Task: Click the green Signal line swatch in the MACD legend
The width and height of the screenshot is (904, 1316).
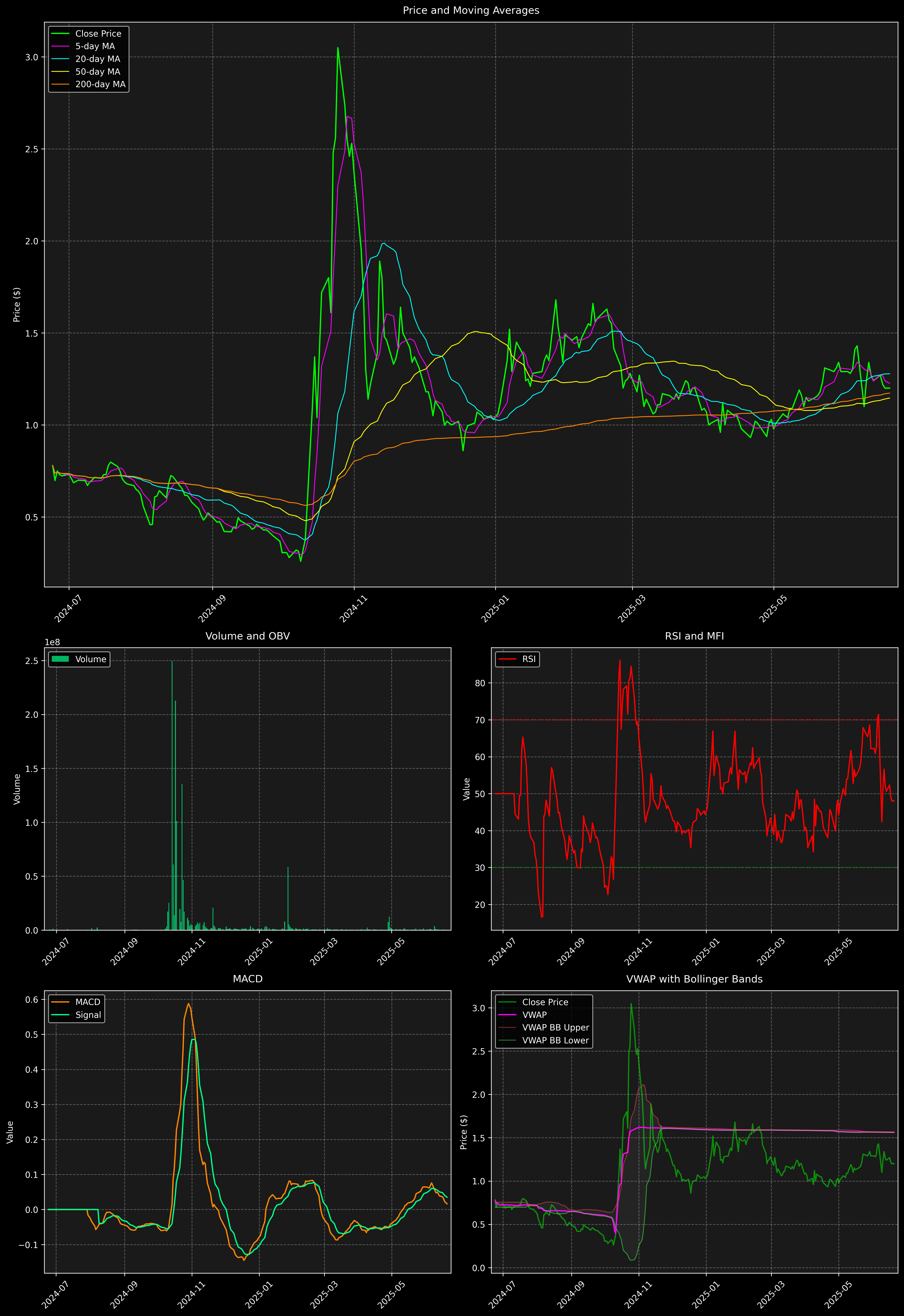Action: [x=60, y=1015]
